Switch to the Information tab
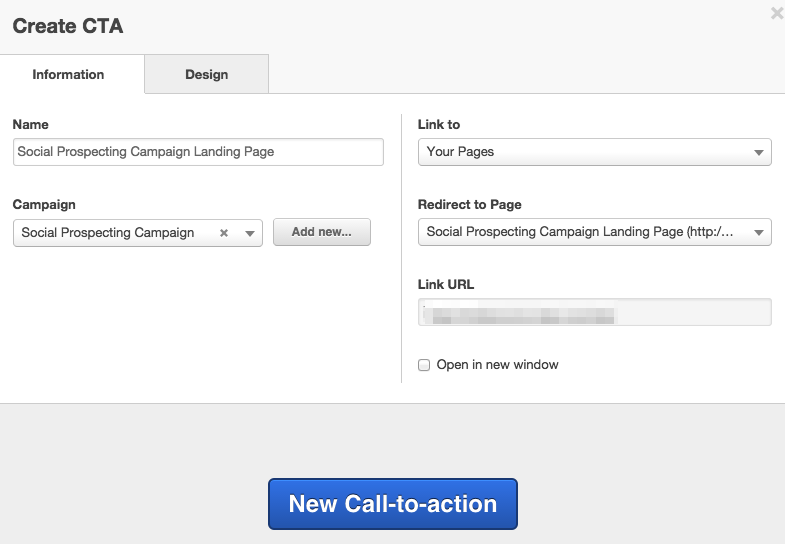785x544 pixels. point(68,74)
